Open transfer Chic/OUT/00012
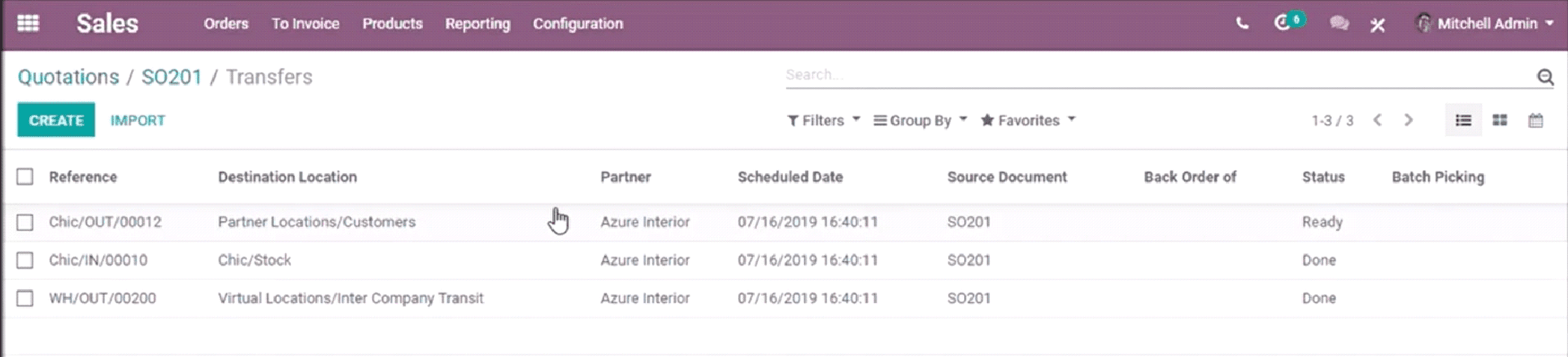The image size is (1568, 357). (106, 222)
